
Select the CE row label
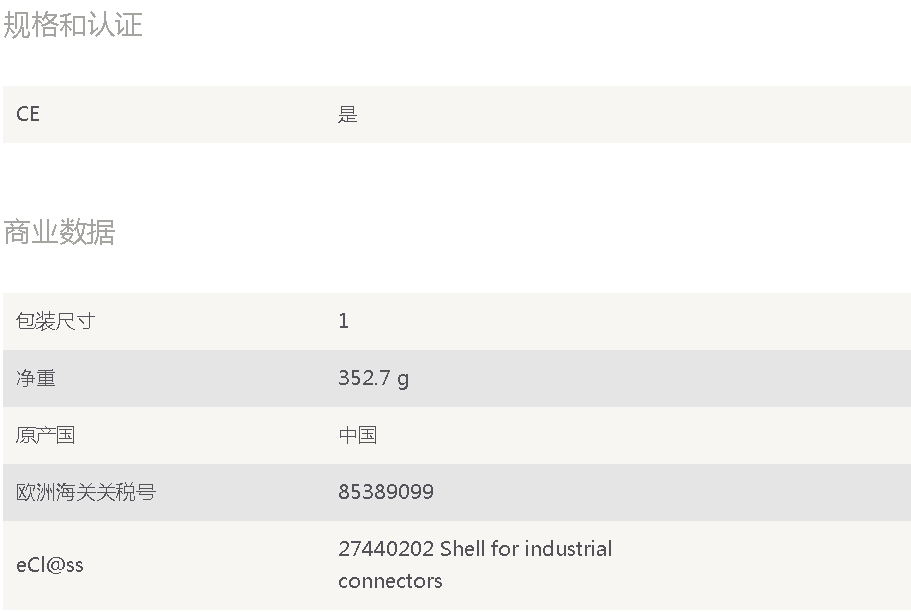[x=28, y=114]
